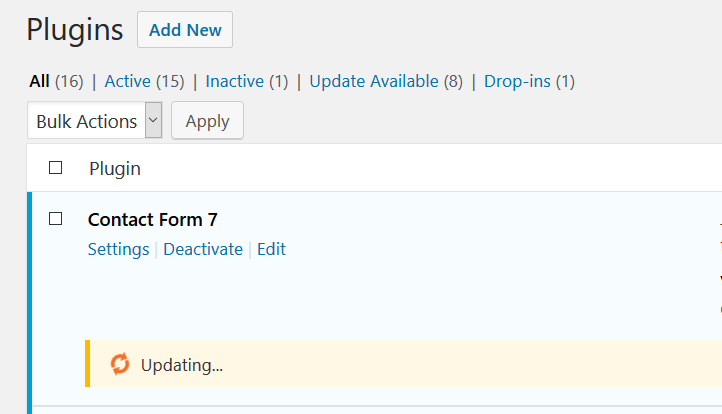Filter by All plugins
The image size is (722, 414).
(x=40, y=82)
